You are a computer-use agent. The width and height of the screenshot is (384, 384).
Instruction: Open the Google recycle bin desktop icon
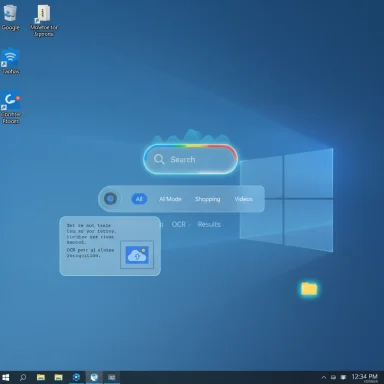(x=10, y=17)
